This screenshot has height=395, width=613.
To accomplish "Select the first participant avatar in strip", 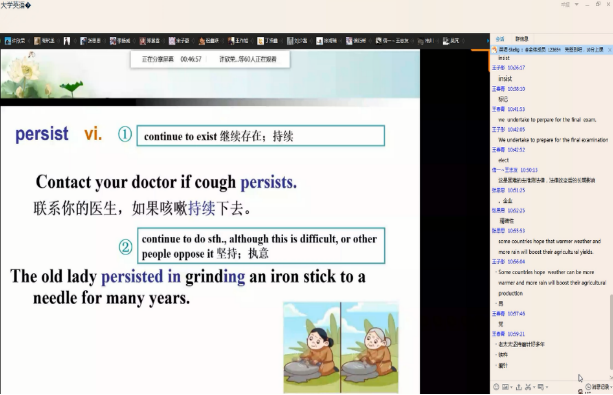I will [8, 41].
